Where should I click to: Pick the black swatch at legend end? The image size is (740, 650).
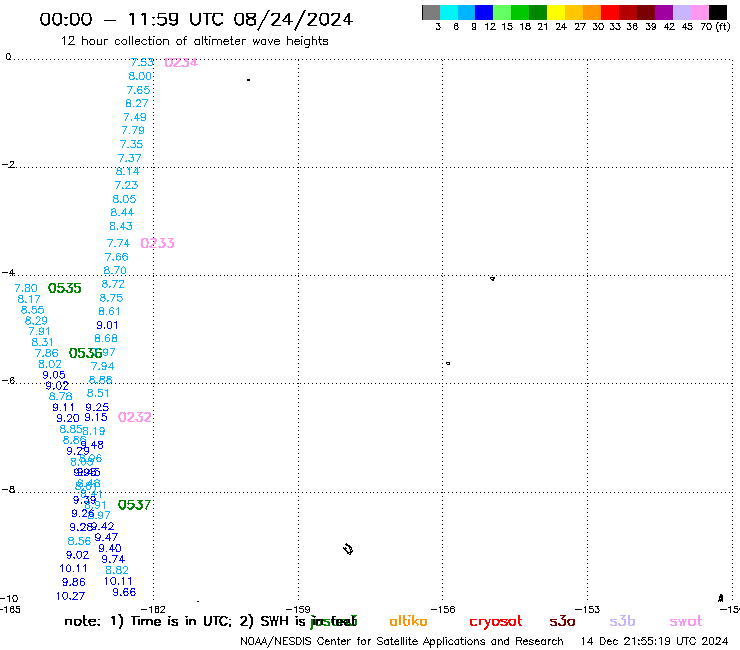[x=718, y=12]
